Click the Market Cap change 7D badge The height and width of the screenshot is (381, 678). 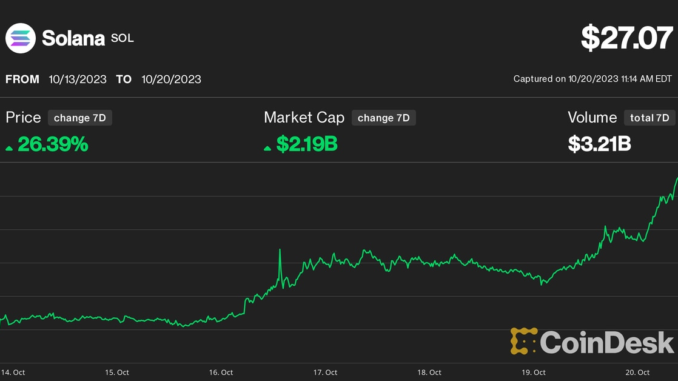point(384,118)
